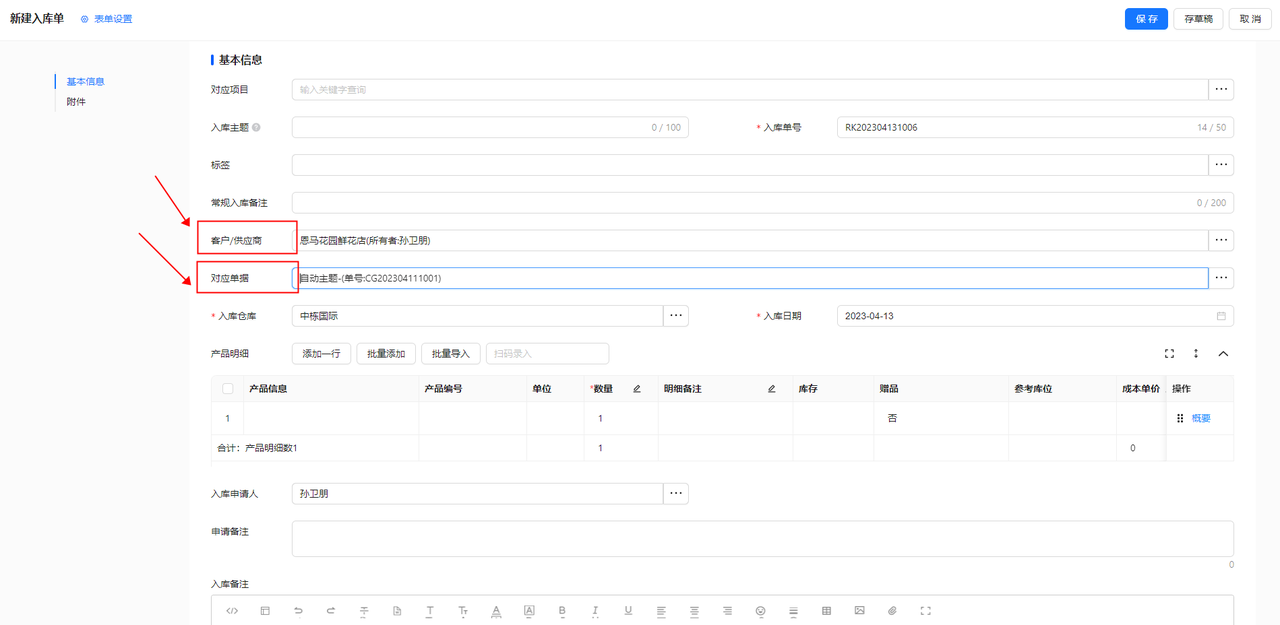Screen dimensions: 1280x625
Task: Open the 客户/供应商 ellipsis selector
Action: [x=1221, y=240]
